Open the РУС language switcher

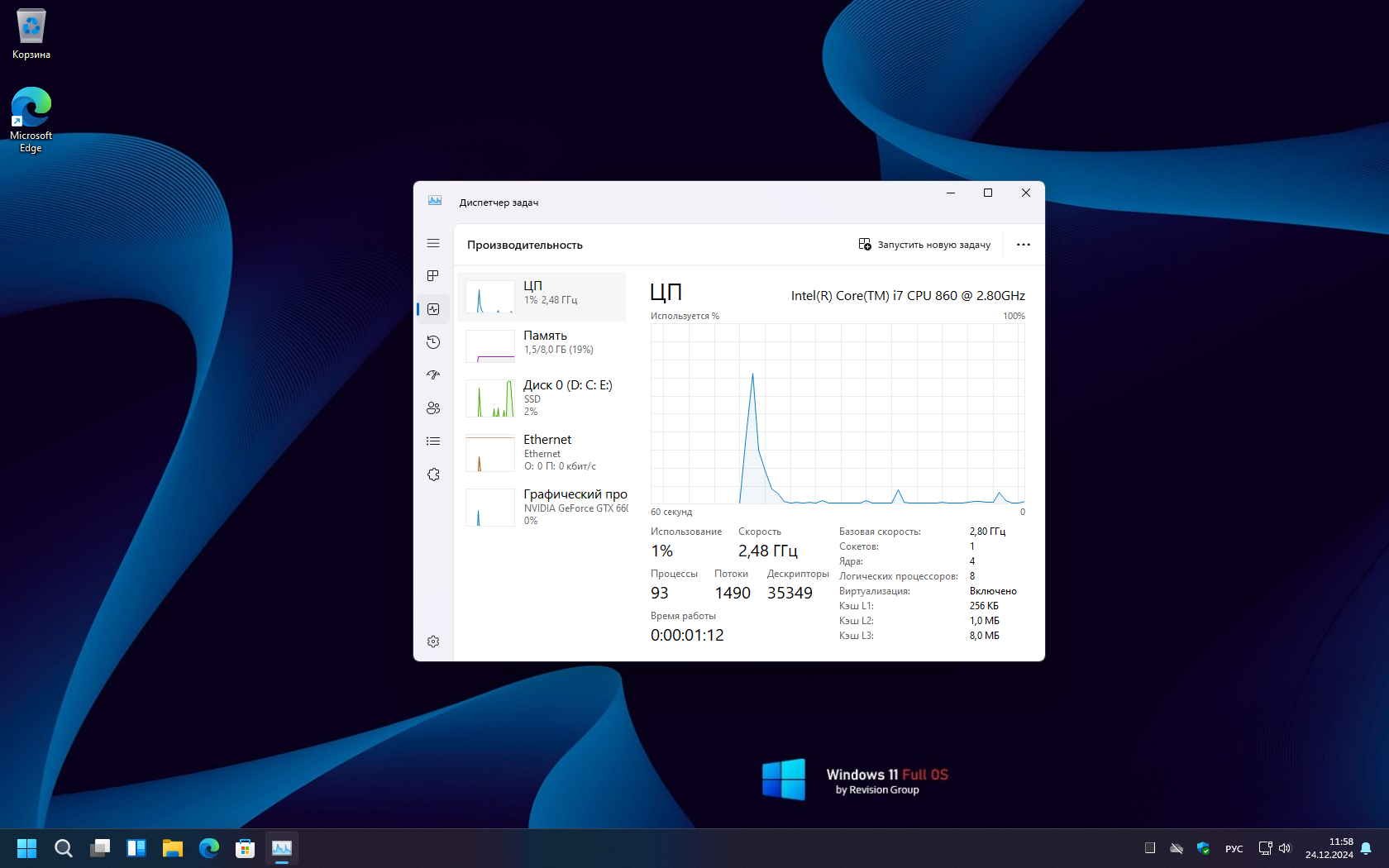(1234, 849)
